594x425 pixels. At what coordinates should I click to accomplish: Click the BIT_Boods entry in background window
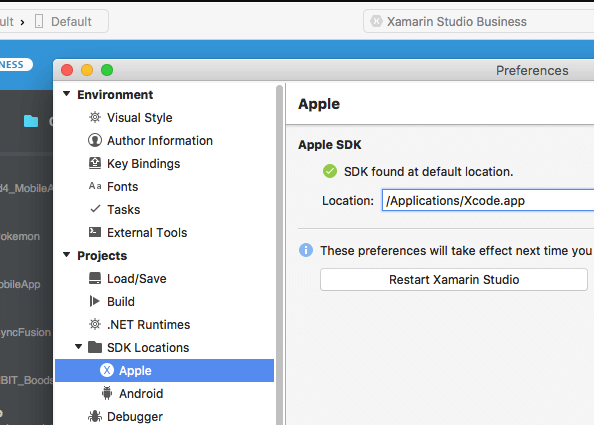click(27, 380)
